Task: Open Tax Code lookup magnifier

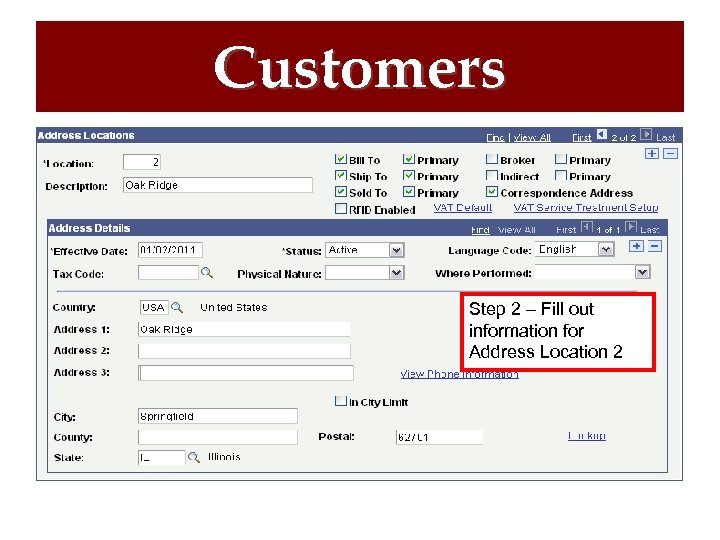Action: [x=207, y=273]
